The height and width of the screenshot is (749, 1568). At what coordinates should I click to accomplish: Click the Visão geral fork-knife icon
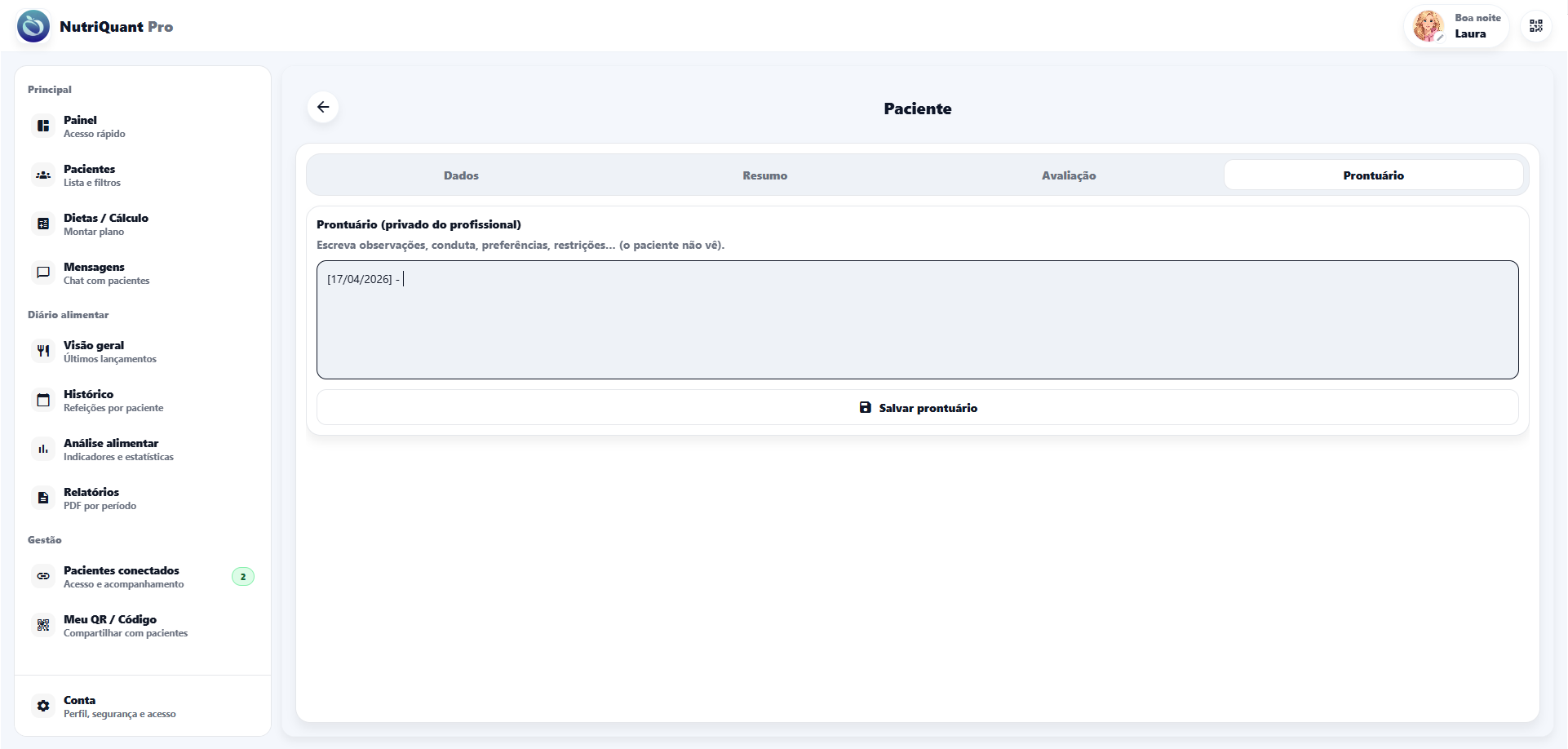coord(43,351)
